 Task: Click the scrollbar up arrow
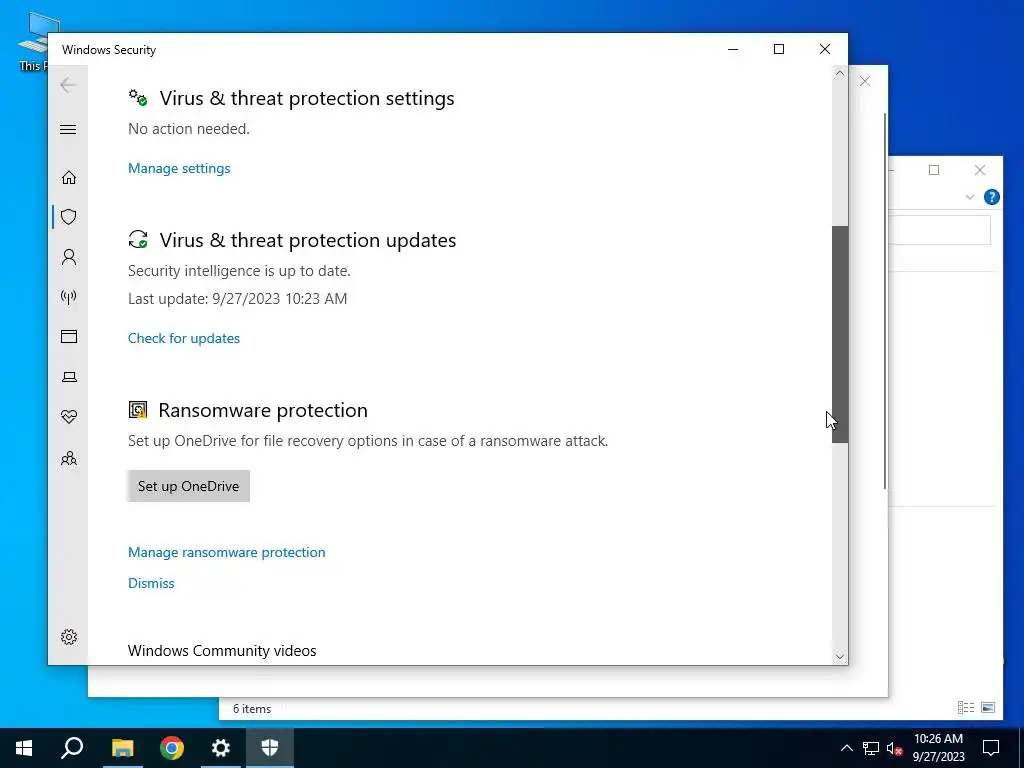[840, 74]
